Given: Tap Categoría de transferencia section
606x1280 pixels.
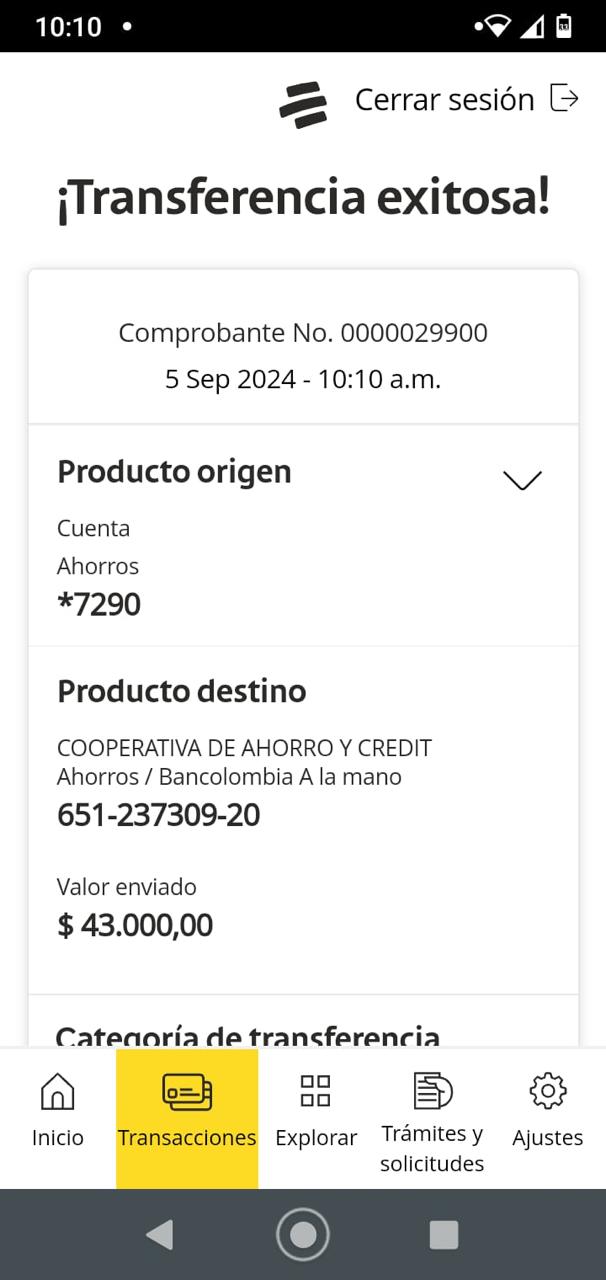Looking at the screenshot, I should (248, 1035).
